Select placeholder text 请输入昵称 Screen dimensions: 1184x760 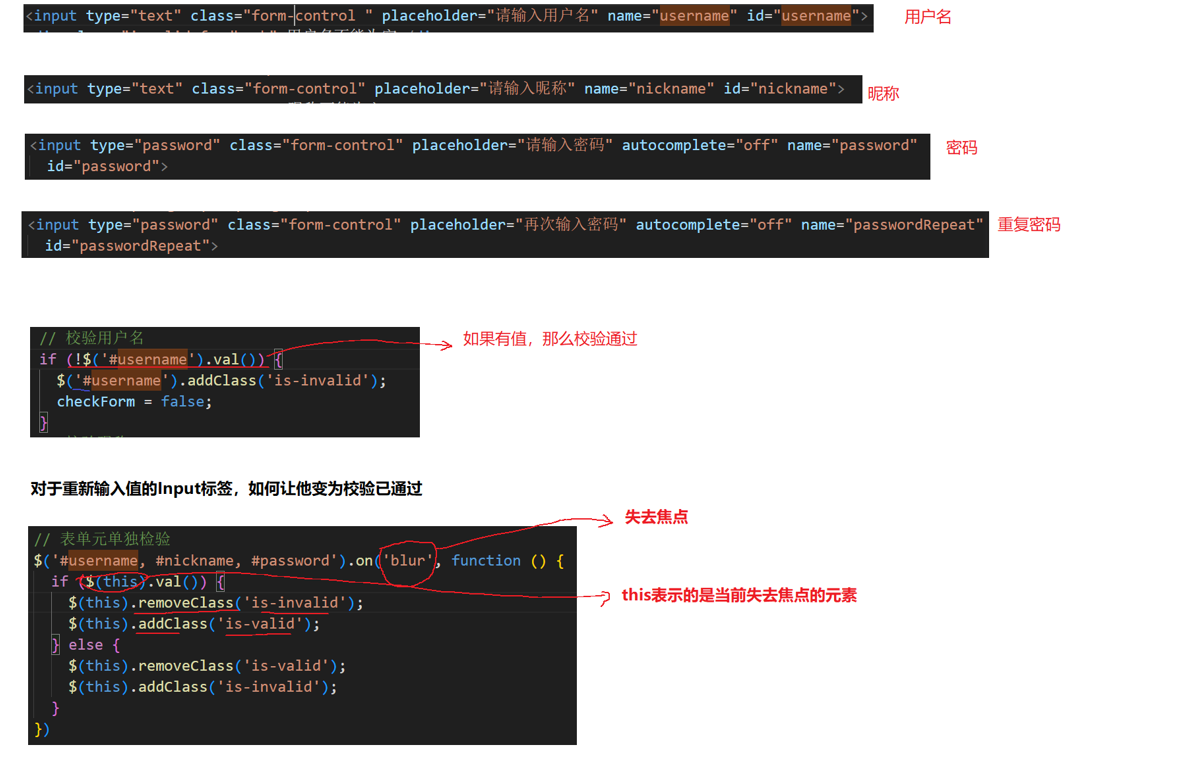[x=527, y=89]
